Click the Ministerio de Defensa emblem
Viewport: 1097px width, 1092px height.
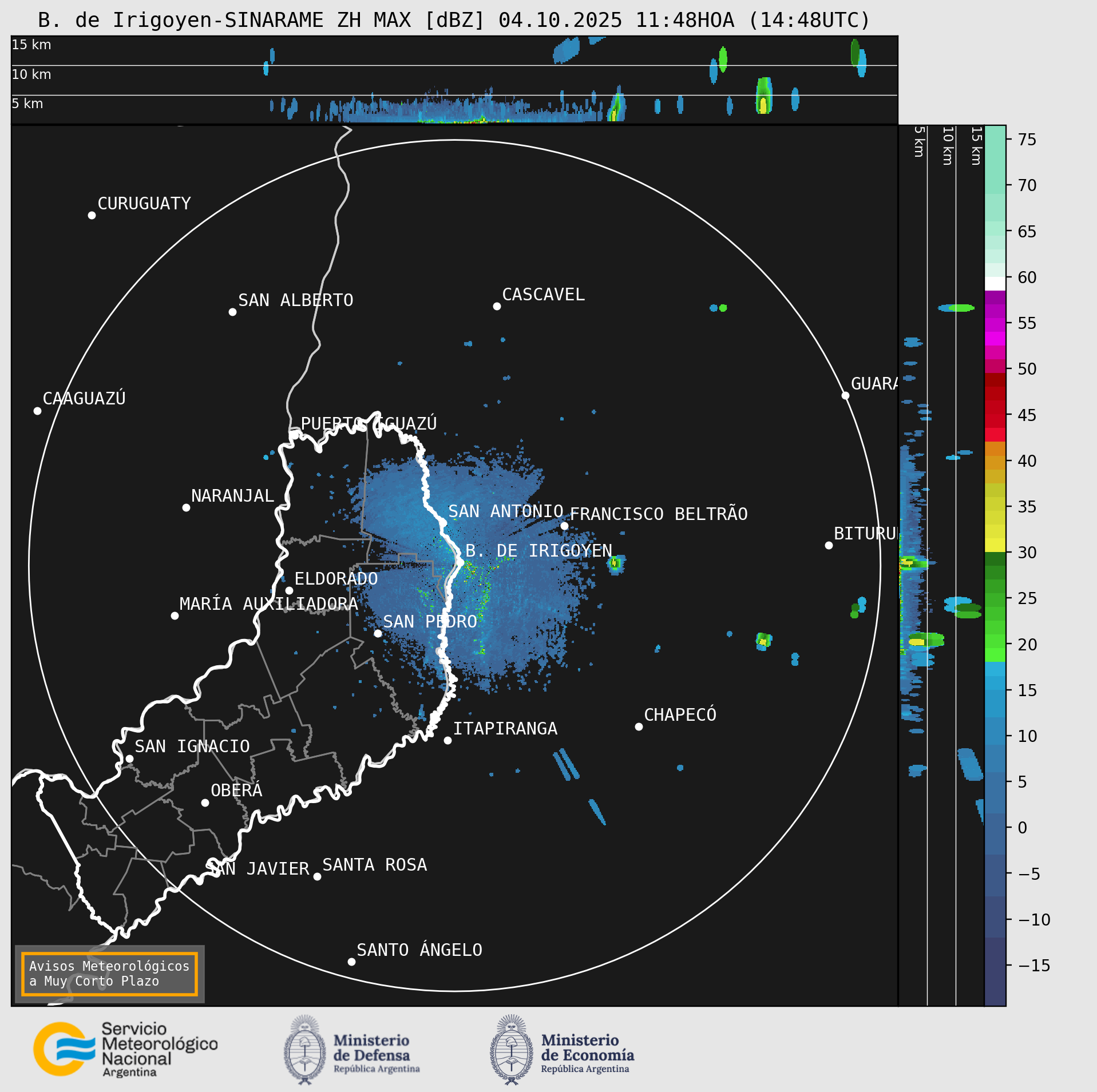[305, 1050]
